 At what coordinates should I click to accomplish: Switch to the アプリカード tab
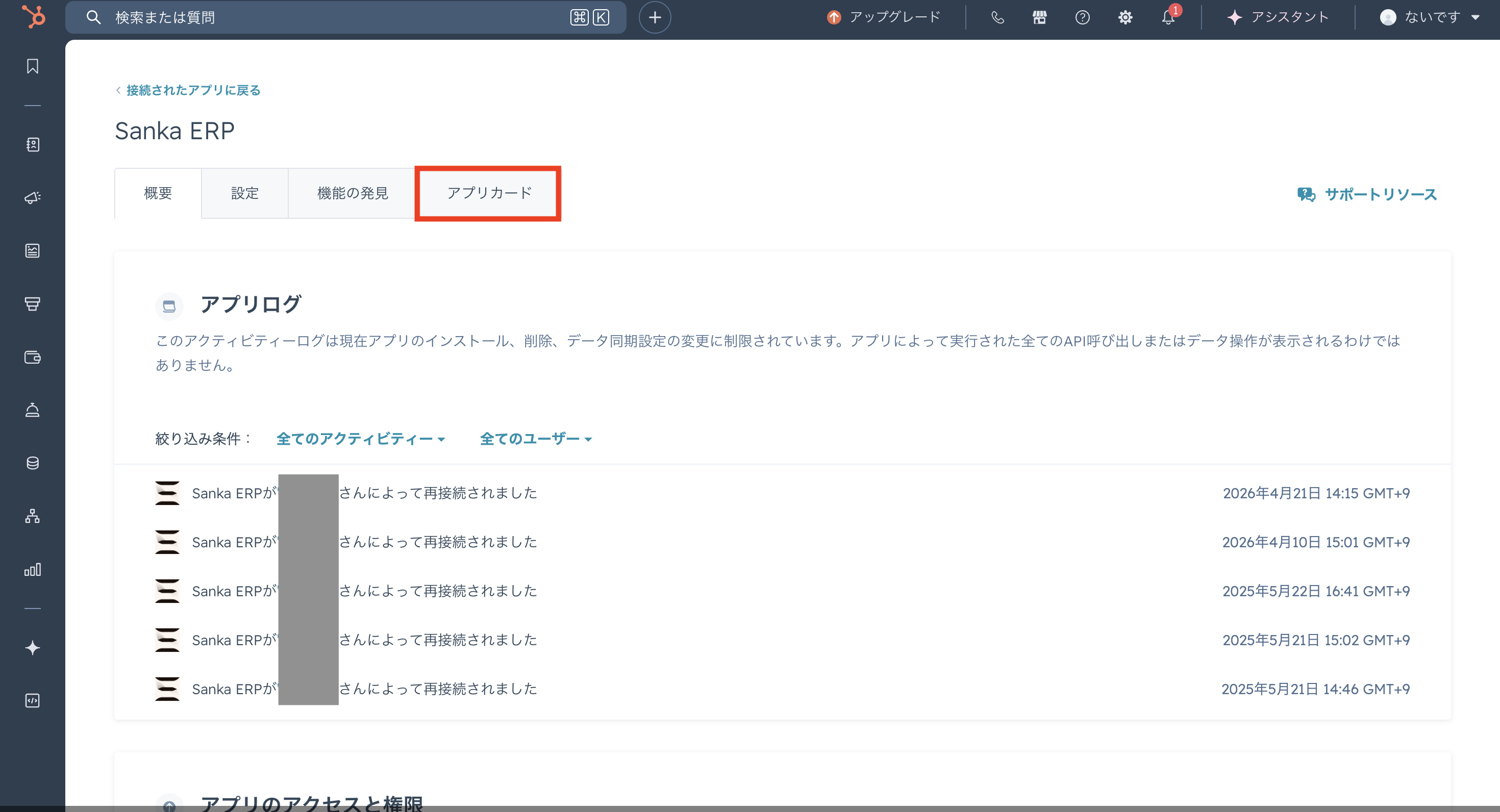[x=489, y=193]
